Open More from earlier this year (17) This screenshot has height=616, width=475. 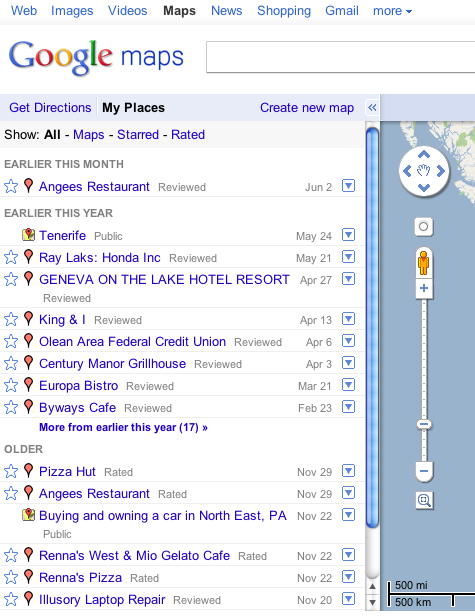[x=123, y=427]
